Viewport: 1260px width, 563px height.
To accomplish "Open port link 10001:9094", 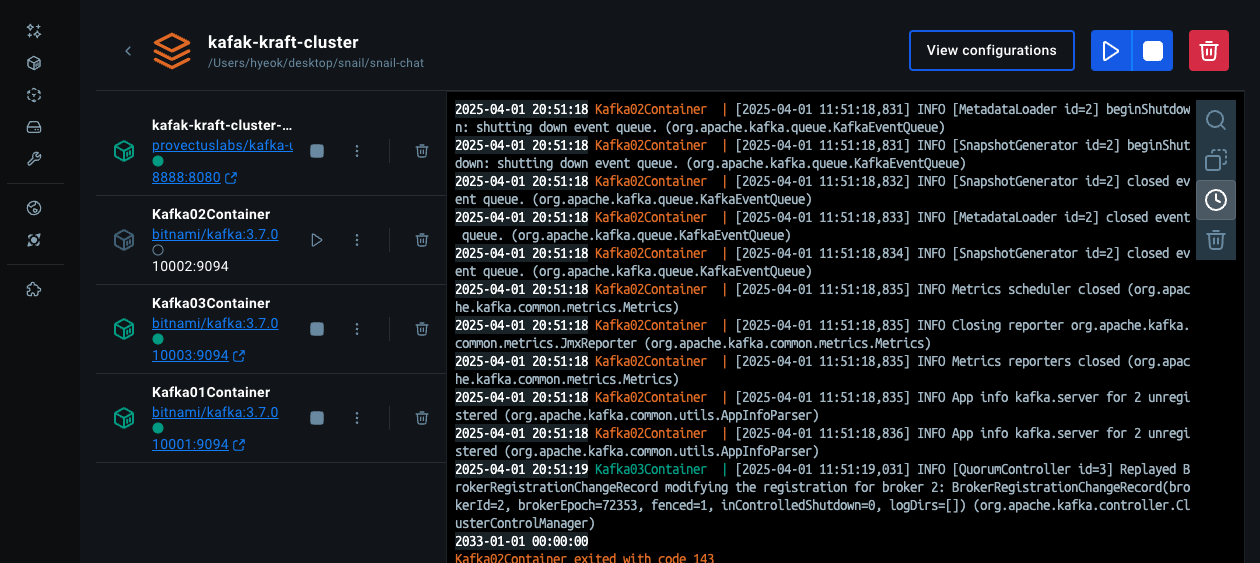I will [190, 444].
